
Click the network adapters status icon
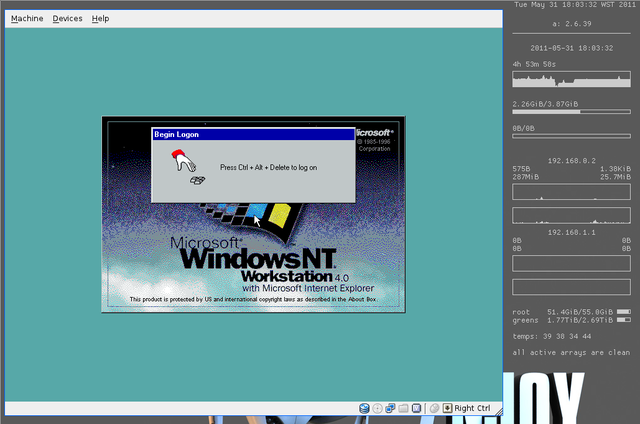coord(390,408)
